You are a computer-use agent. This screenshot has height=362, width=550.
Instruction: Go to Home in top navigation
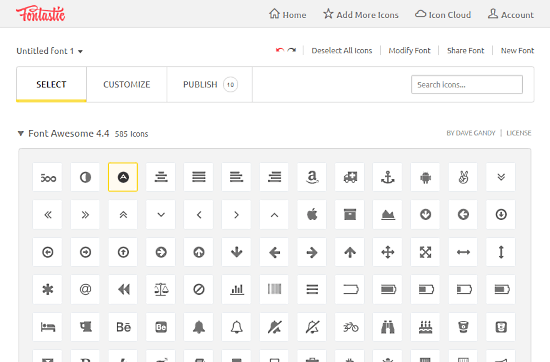287,15
